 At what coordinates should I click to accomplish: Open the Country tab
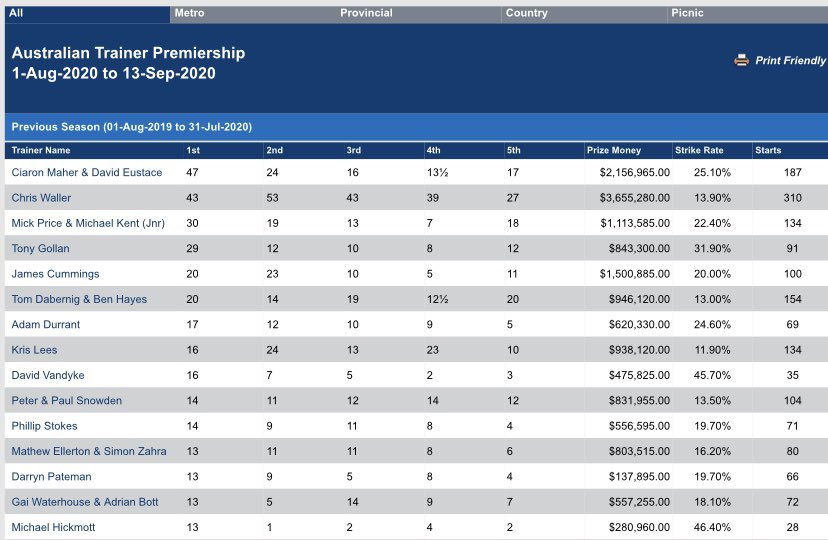coord(584,14)
